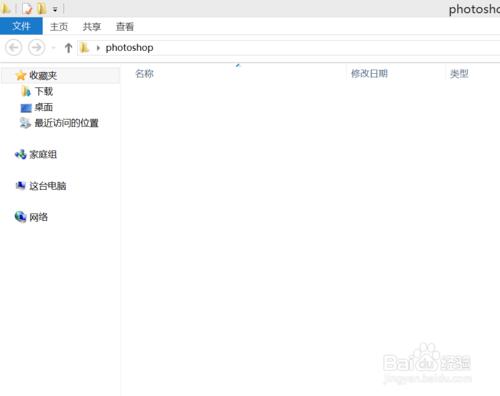Click the 这台电脑 computer icon
Image resolution: width=500 pixels, height=396 pixels.
[20, 185]
